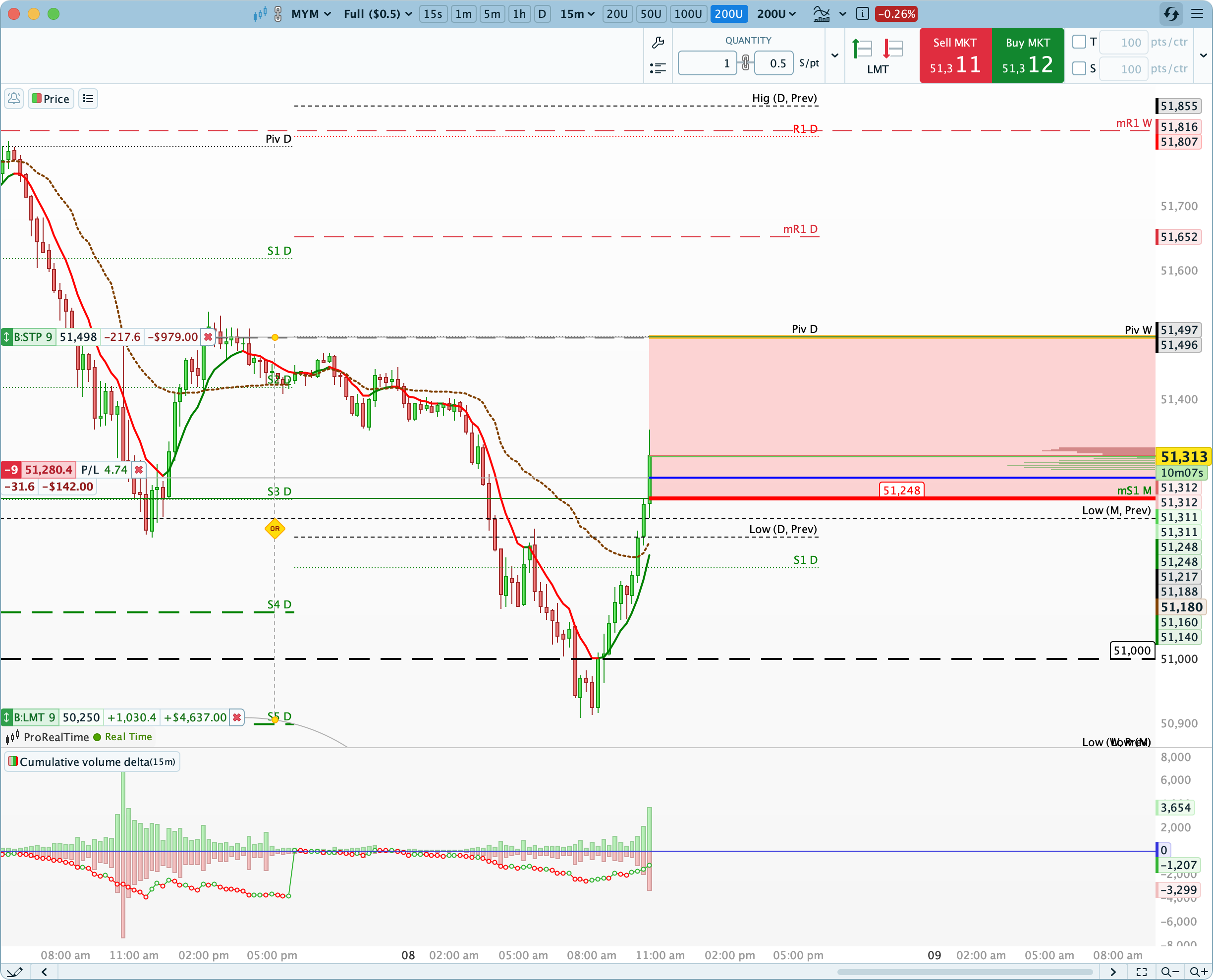Expand the arrow next to indicators icon
Viewport: 1213px width, 980px height.
[x=843, y=14]
